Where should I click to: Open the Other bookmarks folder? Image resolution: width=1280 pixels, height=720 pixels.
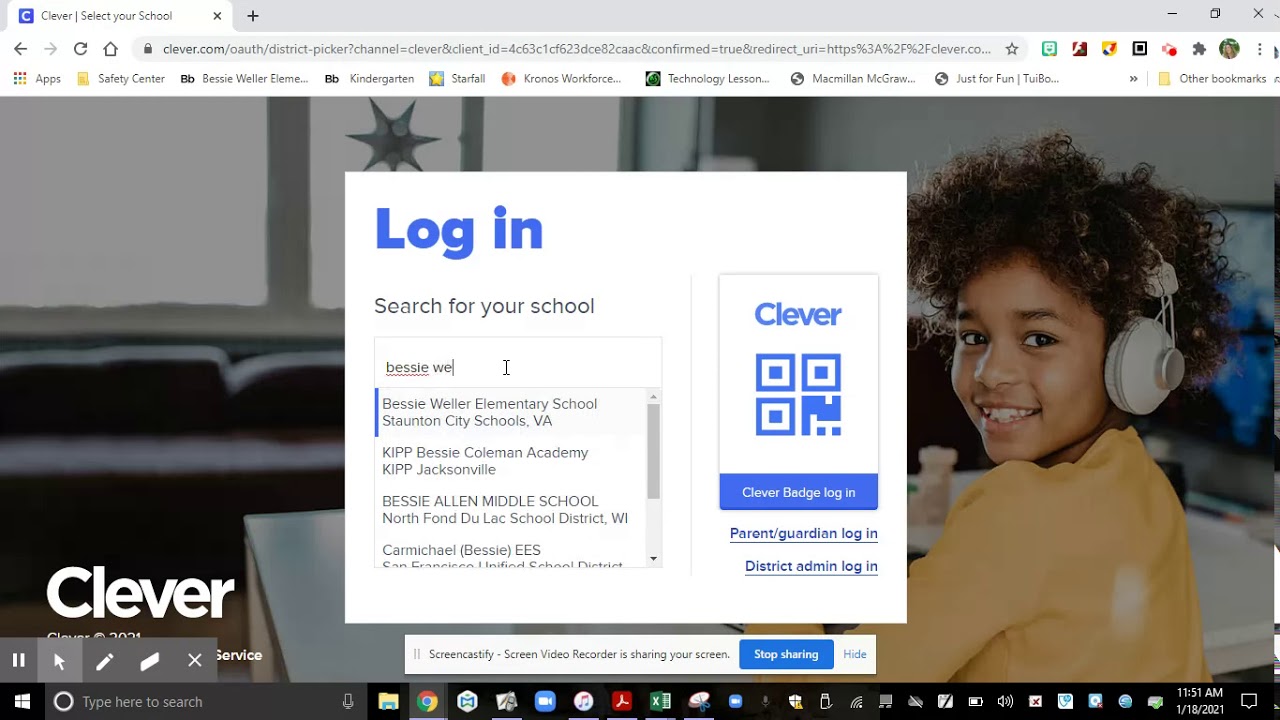coord(1212,78)
